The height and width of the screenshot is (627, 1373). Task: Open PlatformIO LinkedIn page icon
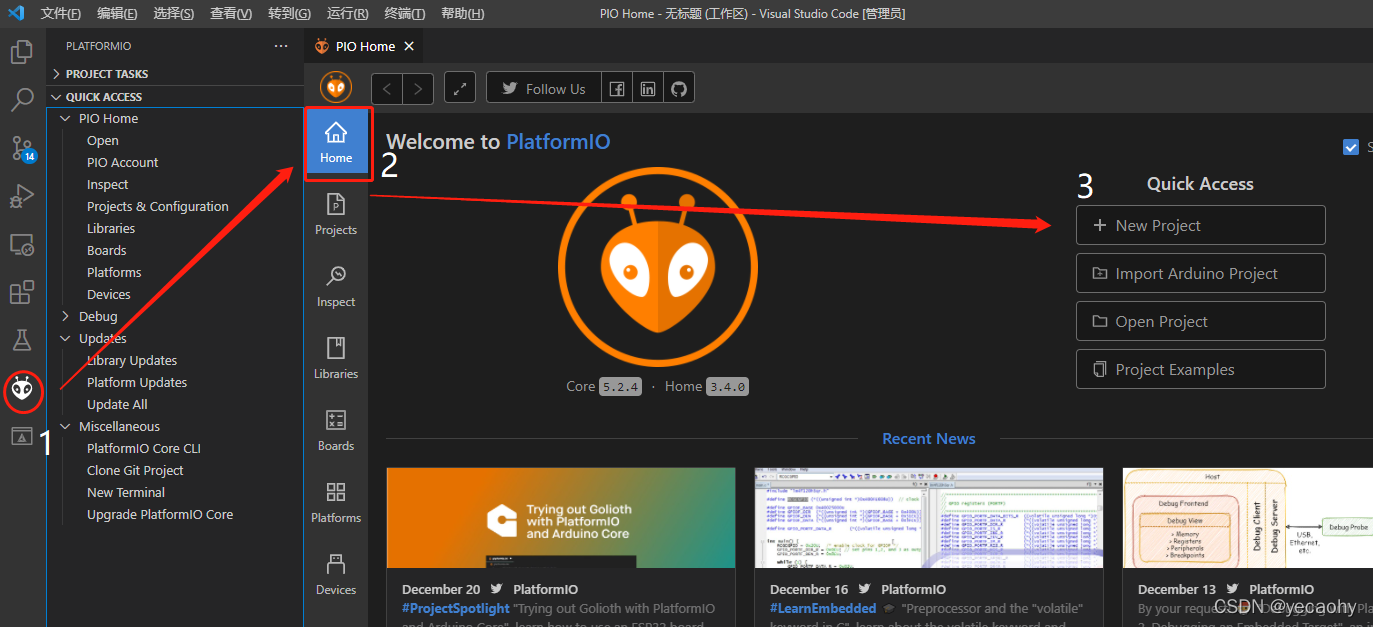click(x=648, y=88)
